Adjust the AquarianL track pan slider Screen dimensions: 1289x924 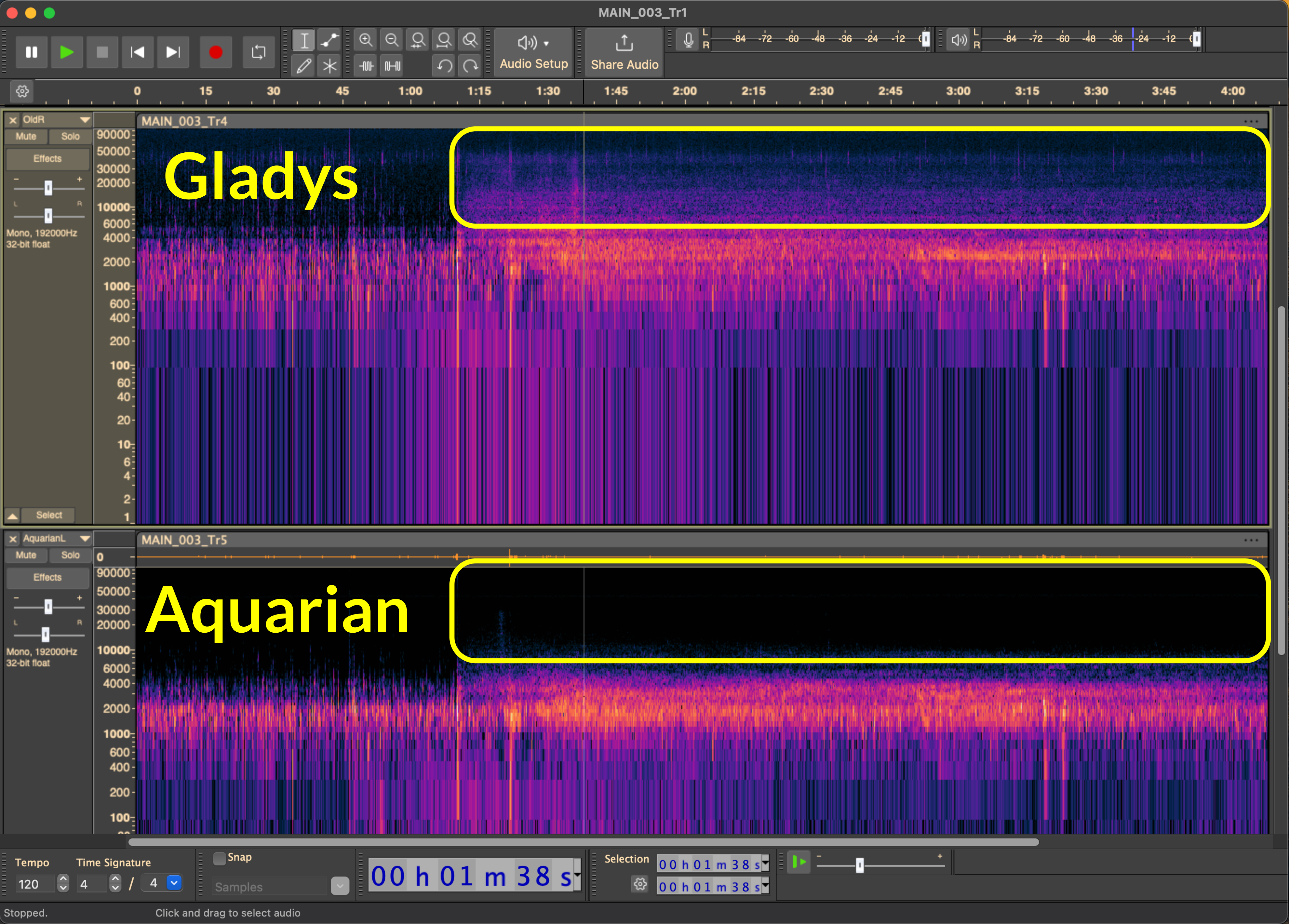[x=45, y=635]
